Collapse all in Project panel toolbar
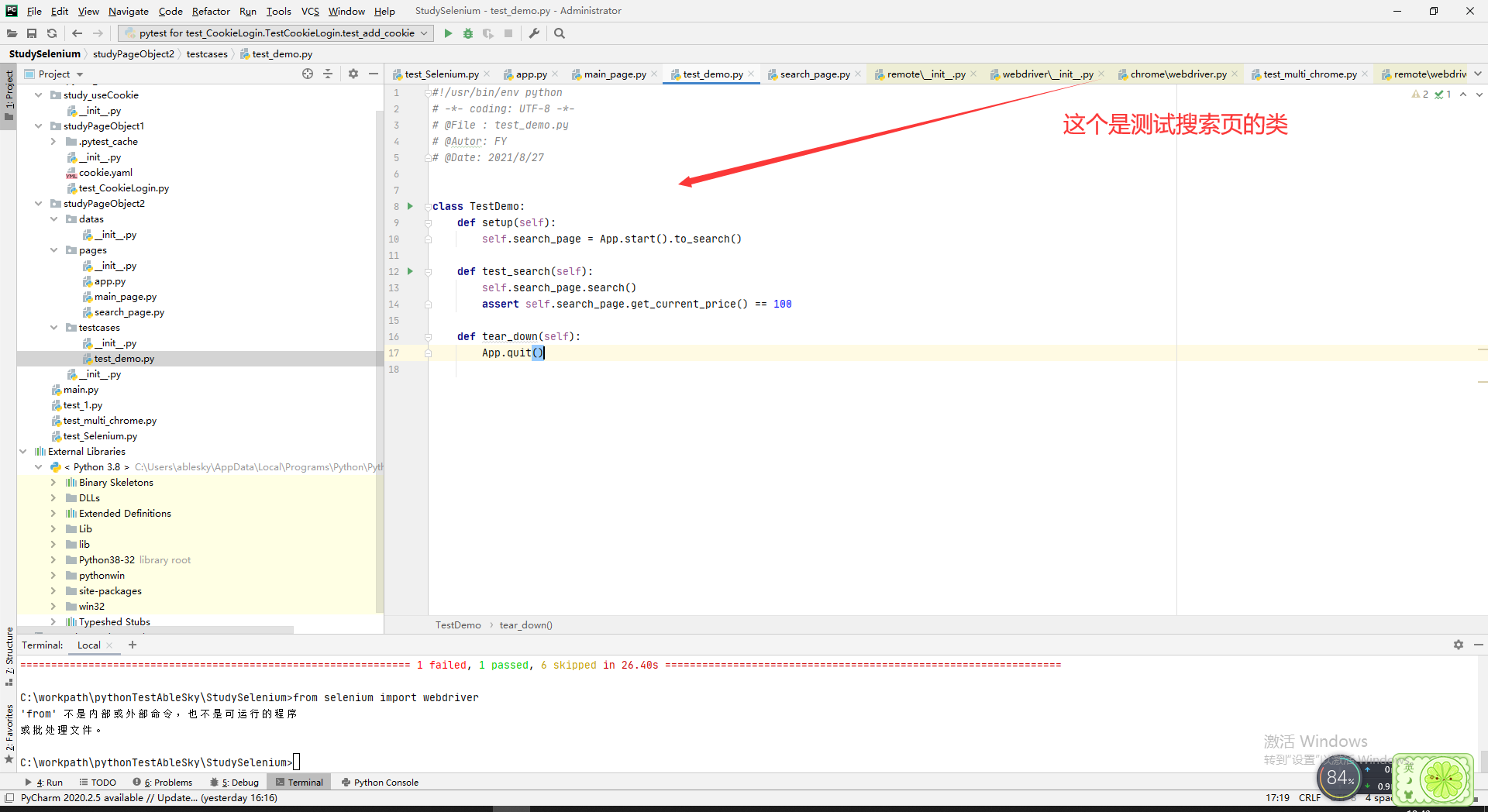 (328, 74)
